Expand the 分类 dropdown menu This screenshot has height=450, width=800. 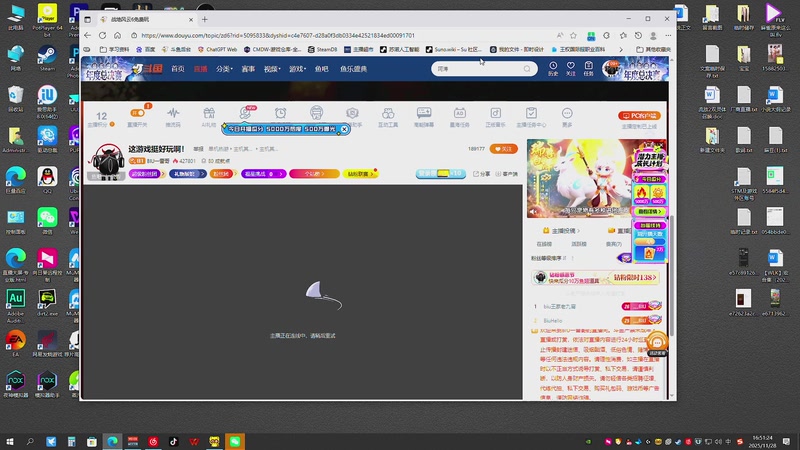(224, 69)
